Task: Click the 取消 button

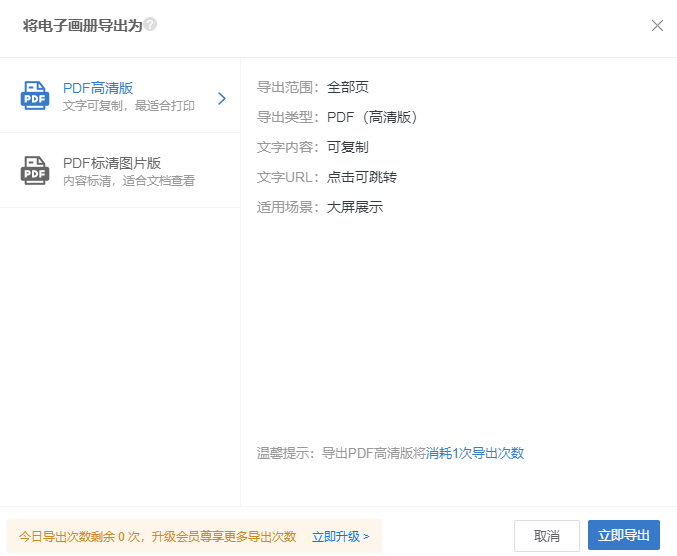Action: click(547, 536)
